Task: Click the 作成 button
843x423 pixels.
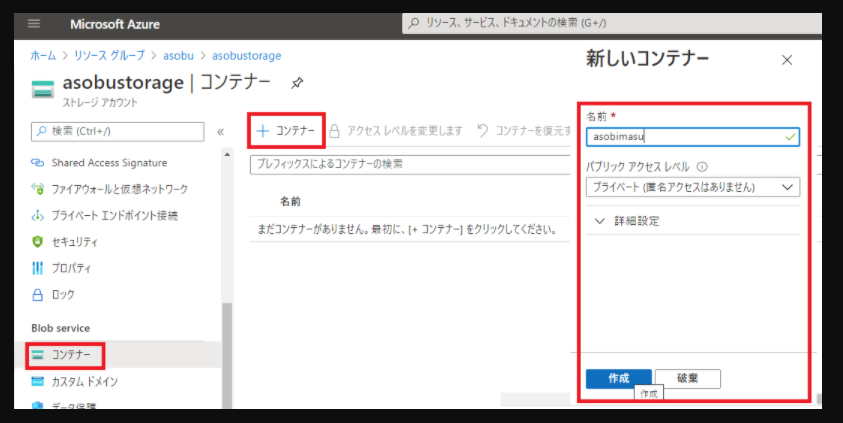Action: click(618, 378)
